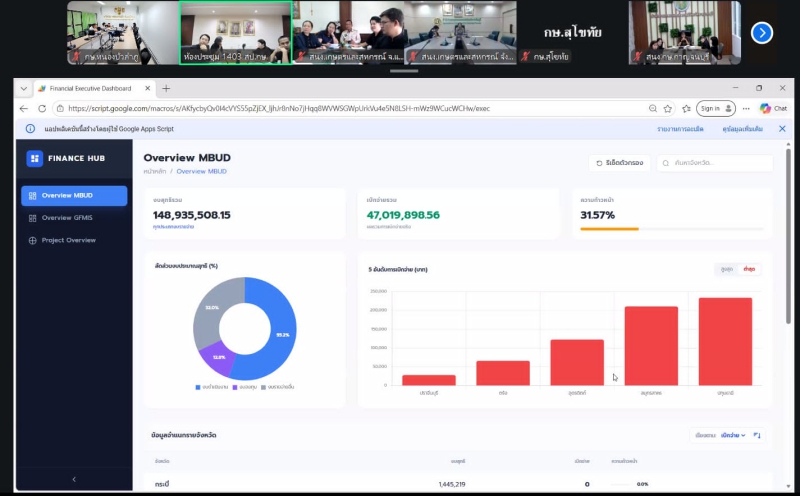Click the province search input field
Viewport: 800px width, 496px height.
coord(720,162)
